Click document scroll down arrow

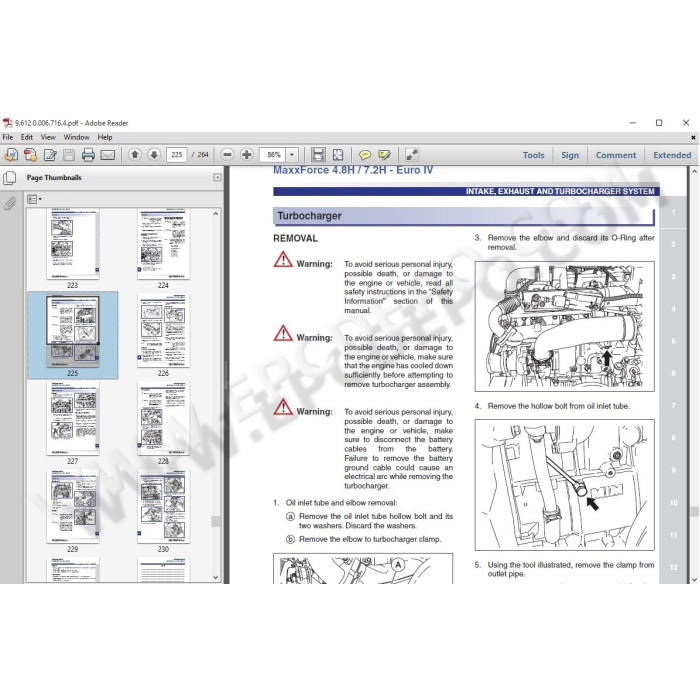click(694, 579)
